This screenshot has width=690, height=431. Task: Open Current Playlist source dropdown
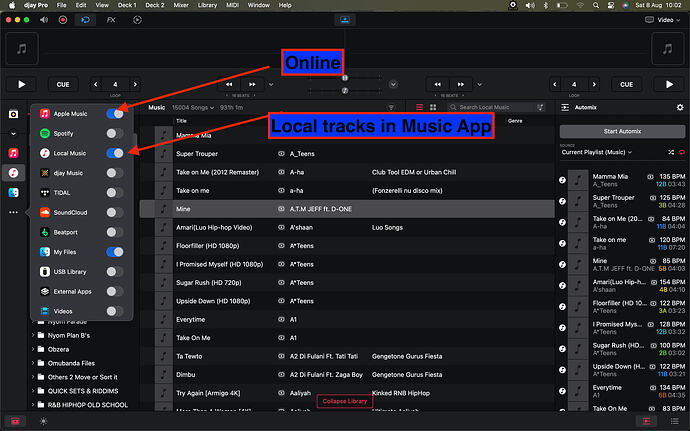pos(597,152)
